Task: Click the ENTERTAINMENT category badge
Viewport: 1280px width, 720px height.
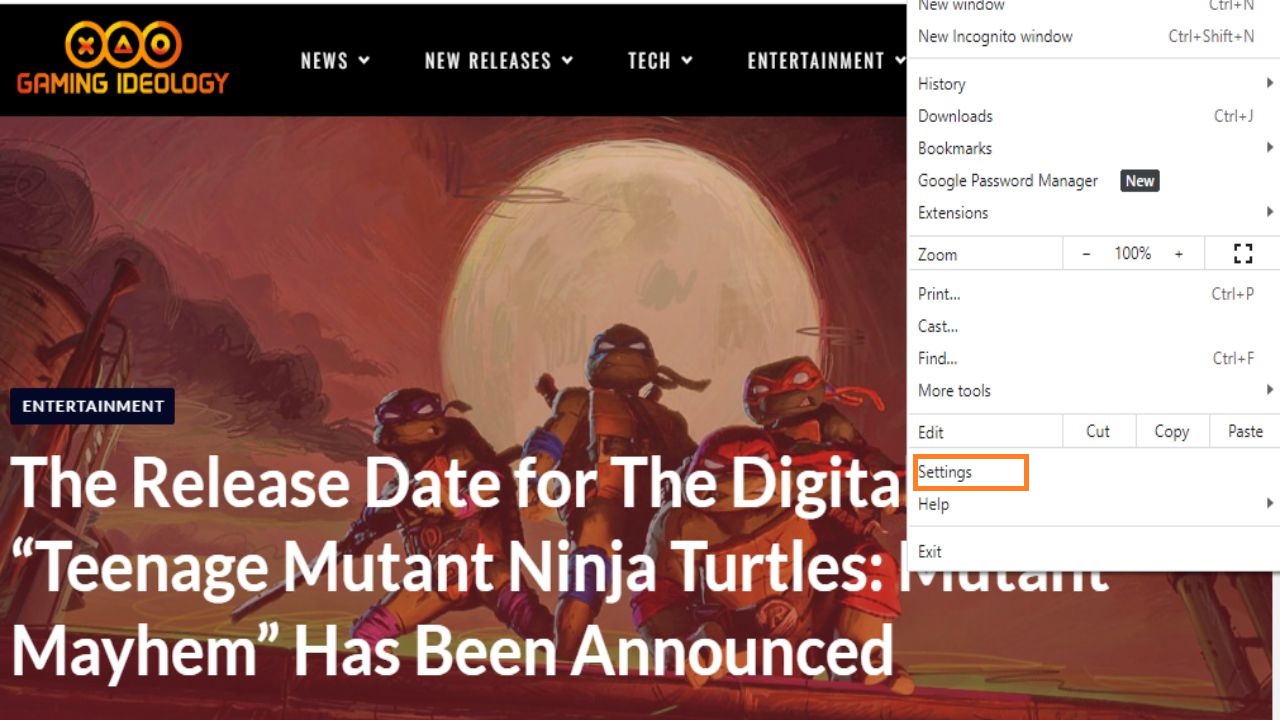Action: click(x=93, y=406)
